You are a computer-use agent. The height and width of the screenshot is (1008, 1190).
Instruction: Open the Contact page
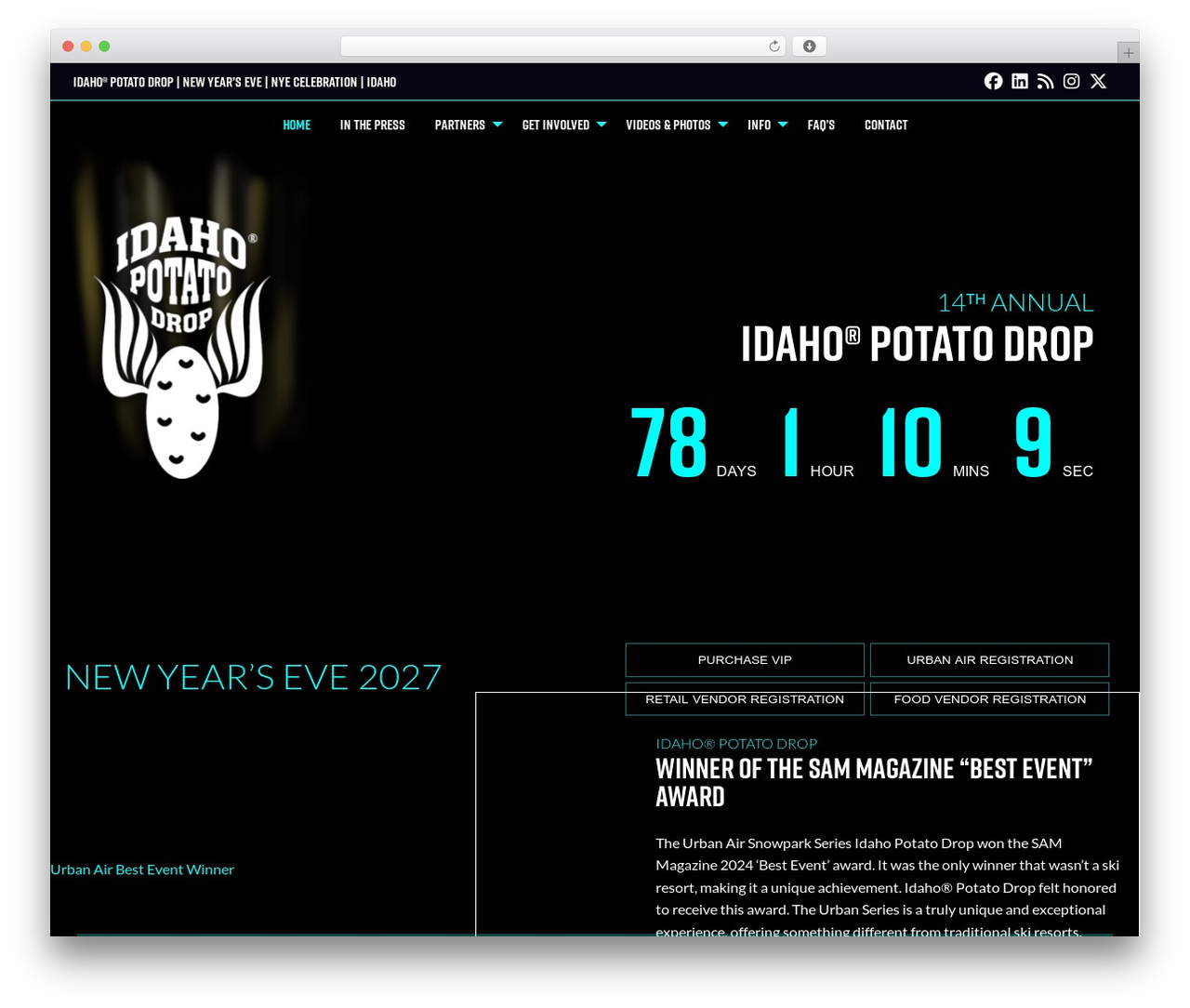pyautogui.click(x=886, y=125)
